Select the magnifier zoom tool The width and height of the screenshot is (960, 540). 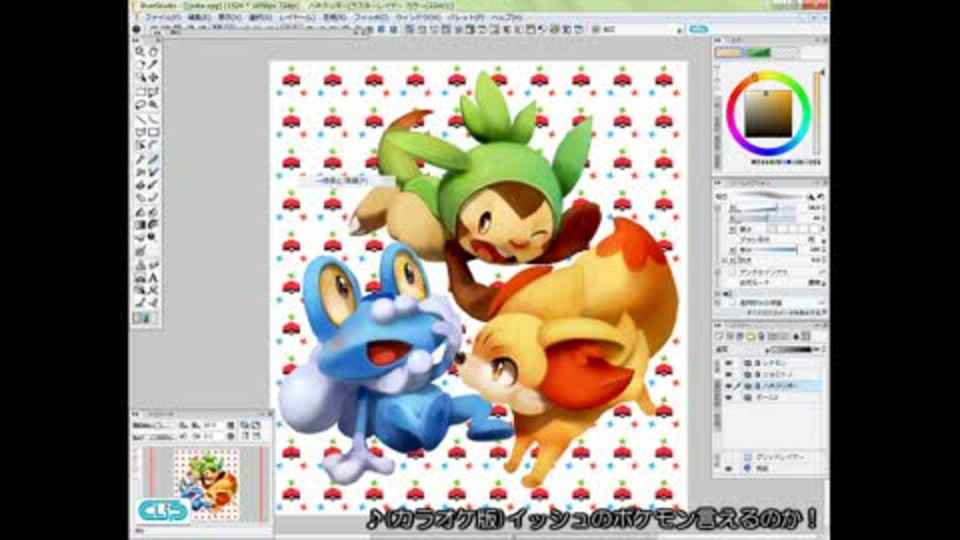[x=140, y=51]
